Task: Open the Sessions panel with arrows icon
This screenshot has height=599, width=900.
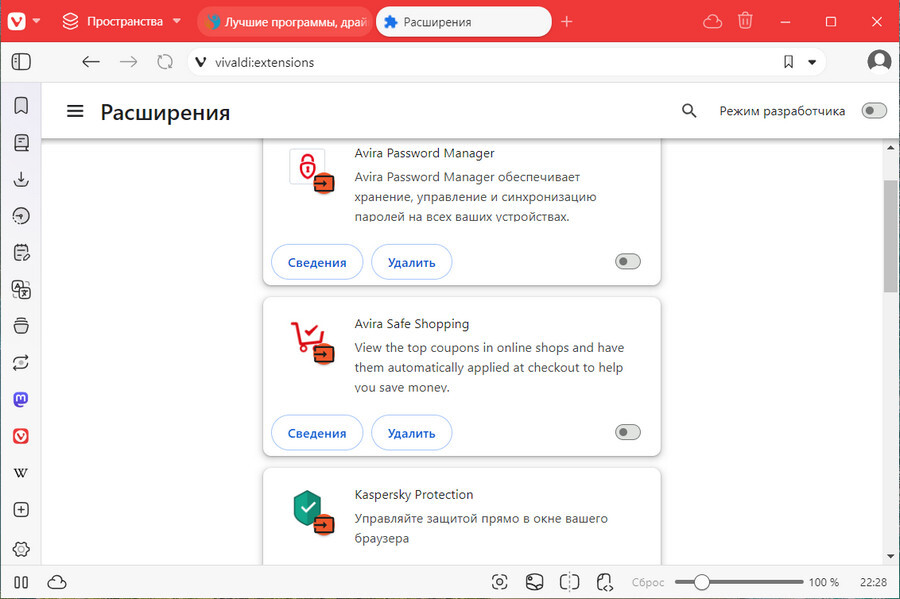Action: coord(21,363)
